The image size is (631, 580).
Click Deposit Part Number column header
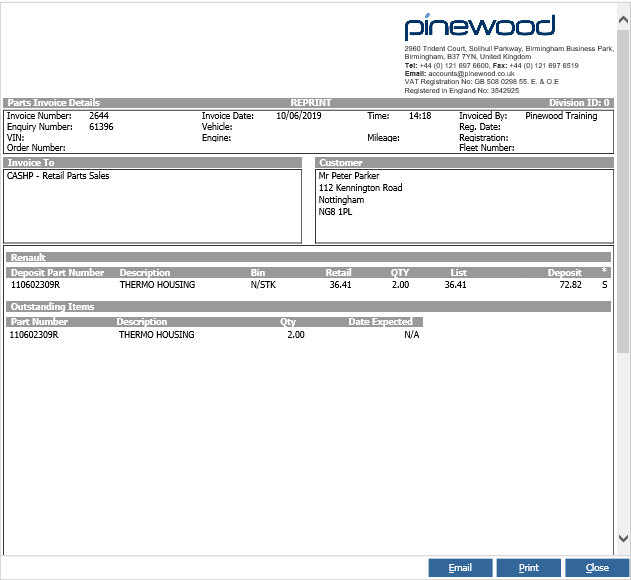(57, 272)
